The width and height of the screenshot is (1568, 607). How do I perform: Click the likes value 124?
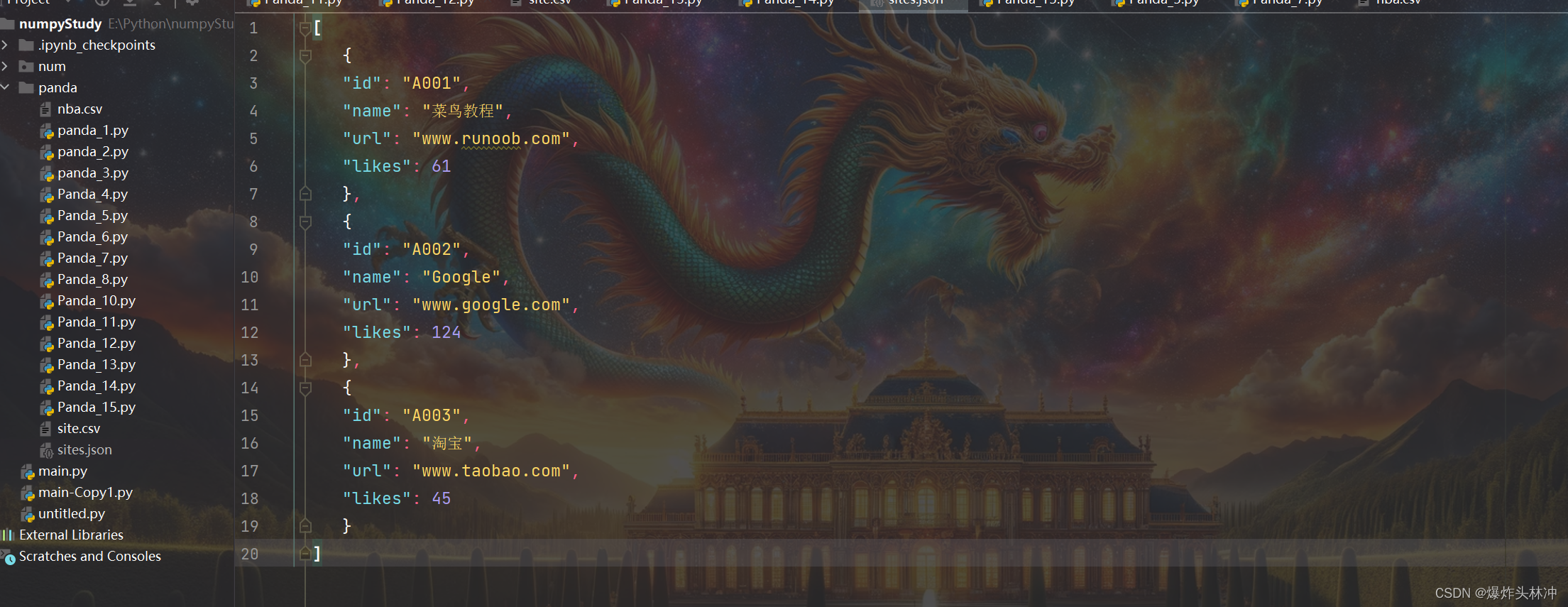[446, 332]
